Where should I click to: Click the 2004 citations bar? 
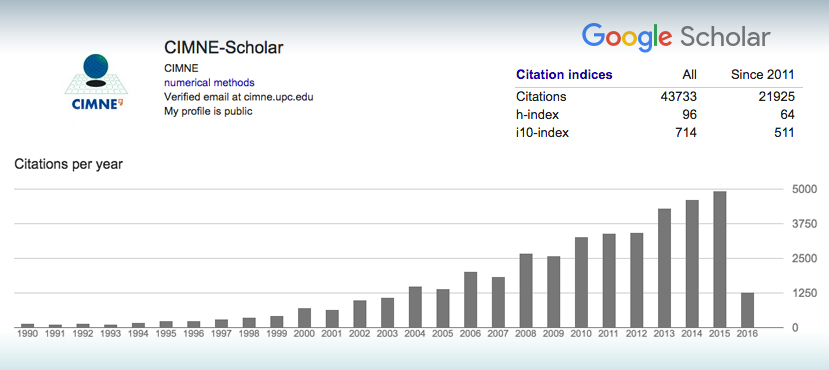point(416,307)
